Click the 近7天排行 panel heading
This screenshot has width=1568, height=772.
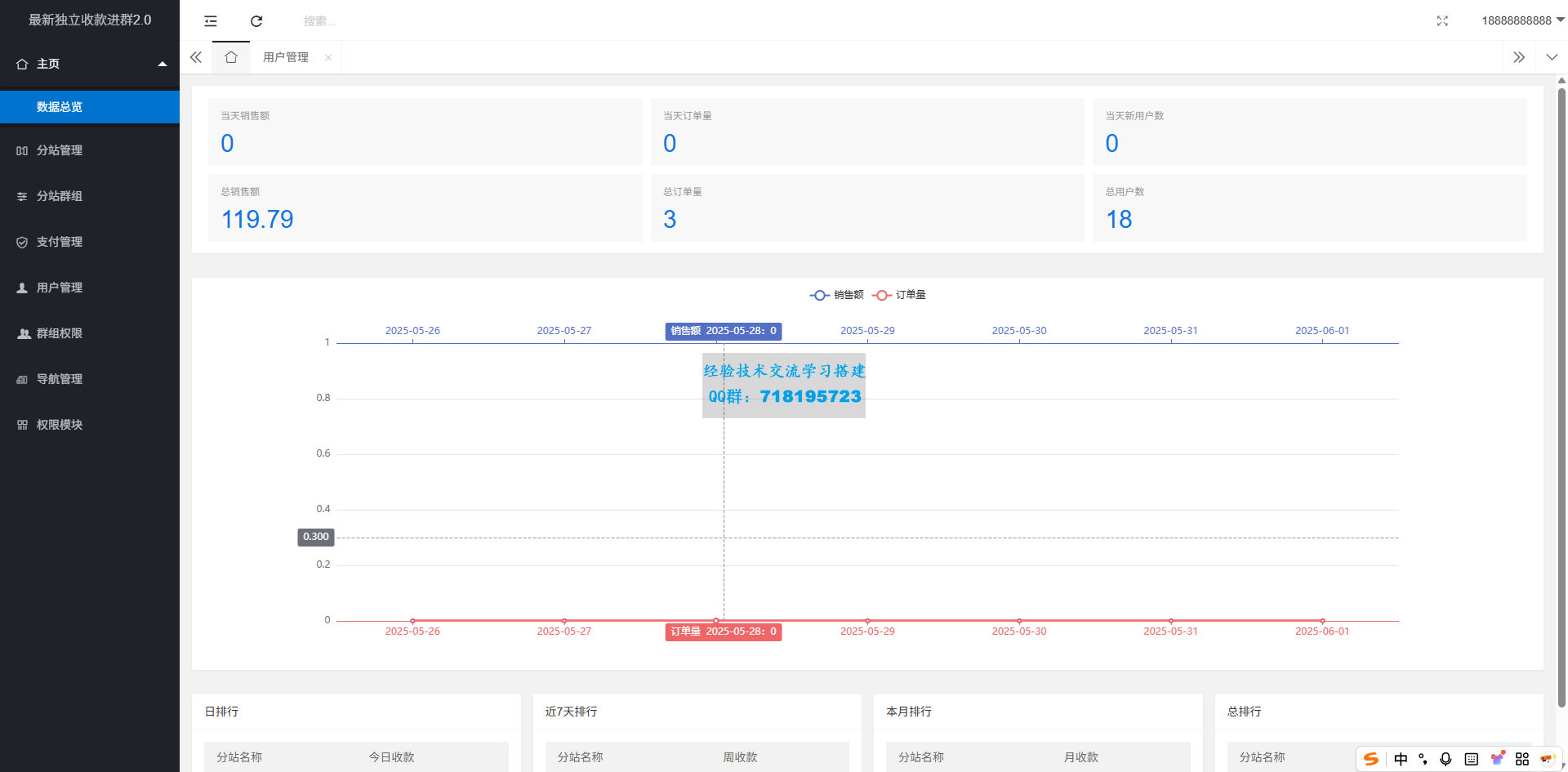[x=571, y=712]
